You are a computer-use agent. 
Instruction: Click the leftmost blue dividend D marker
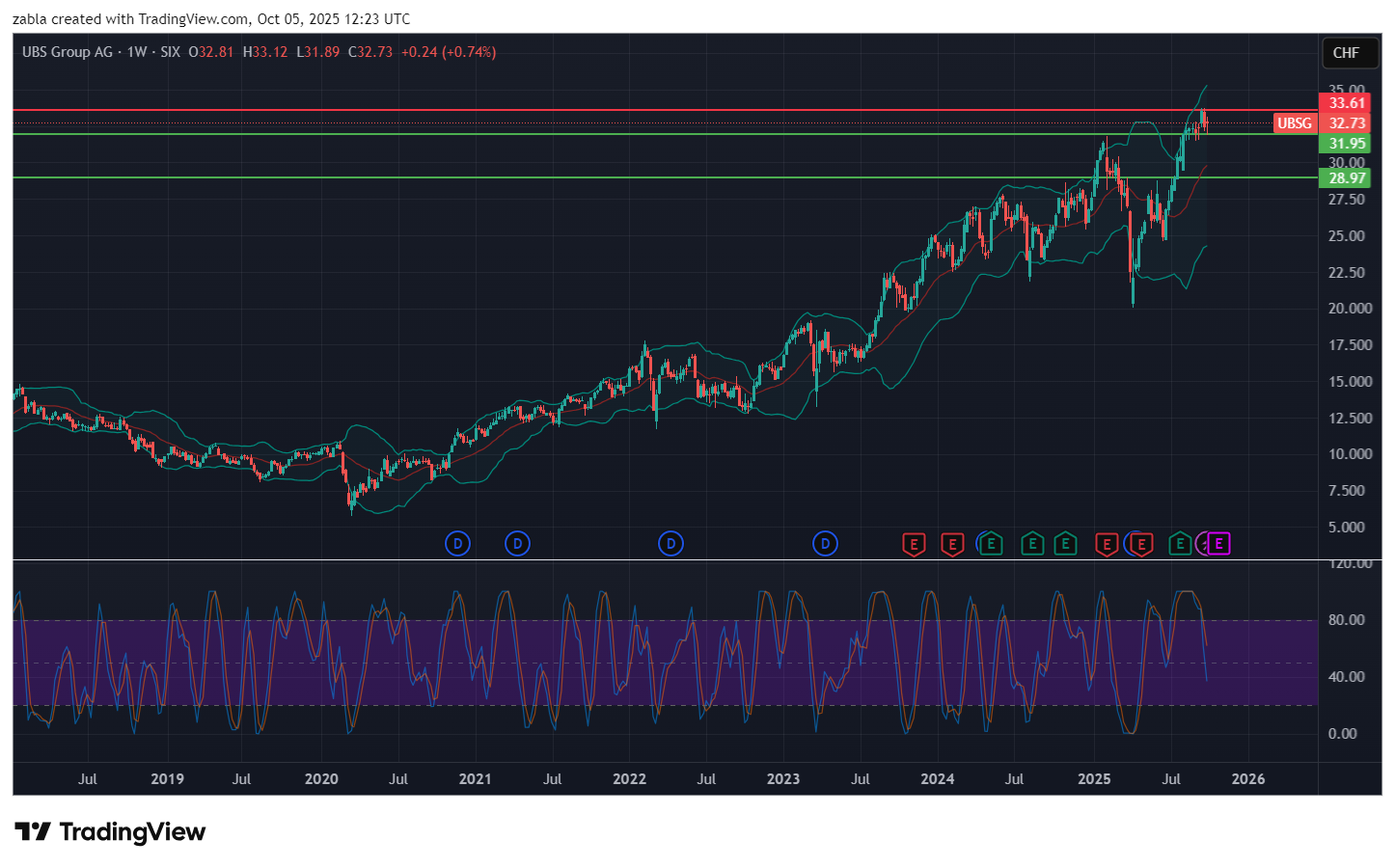pyautogui.click(x=457, y=544)
